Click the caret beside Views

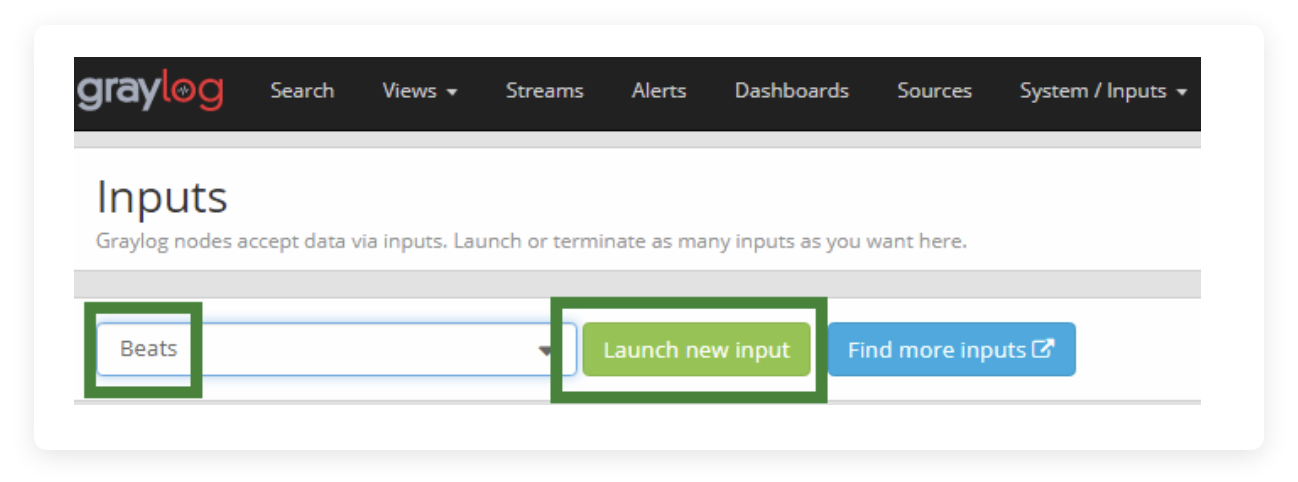[452, 92]
